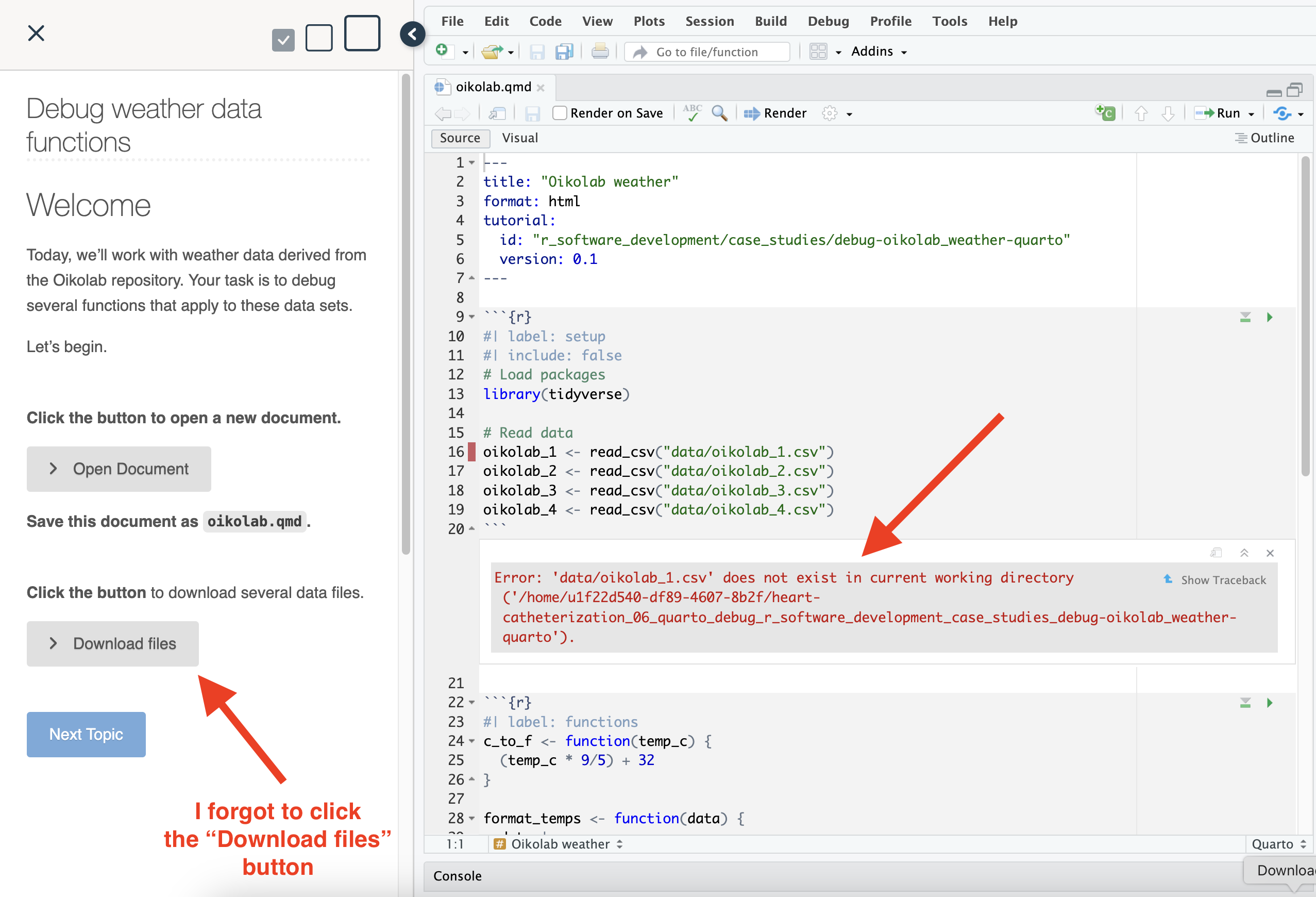Collapse the code chunk at line 9
This screenshot has height=897, width=1316.
(x=471, y=317)
